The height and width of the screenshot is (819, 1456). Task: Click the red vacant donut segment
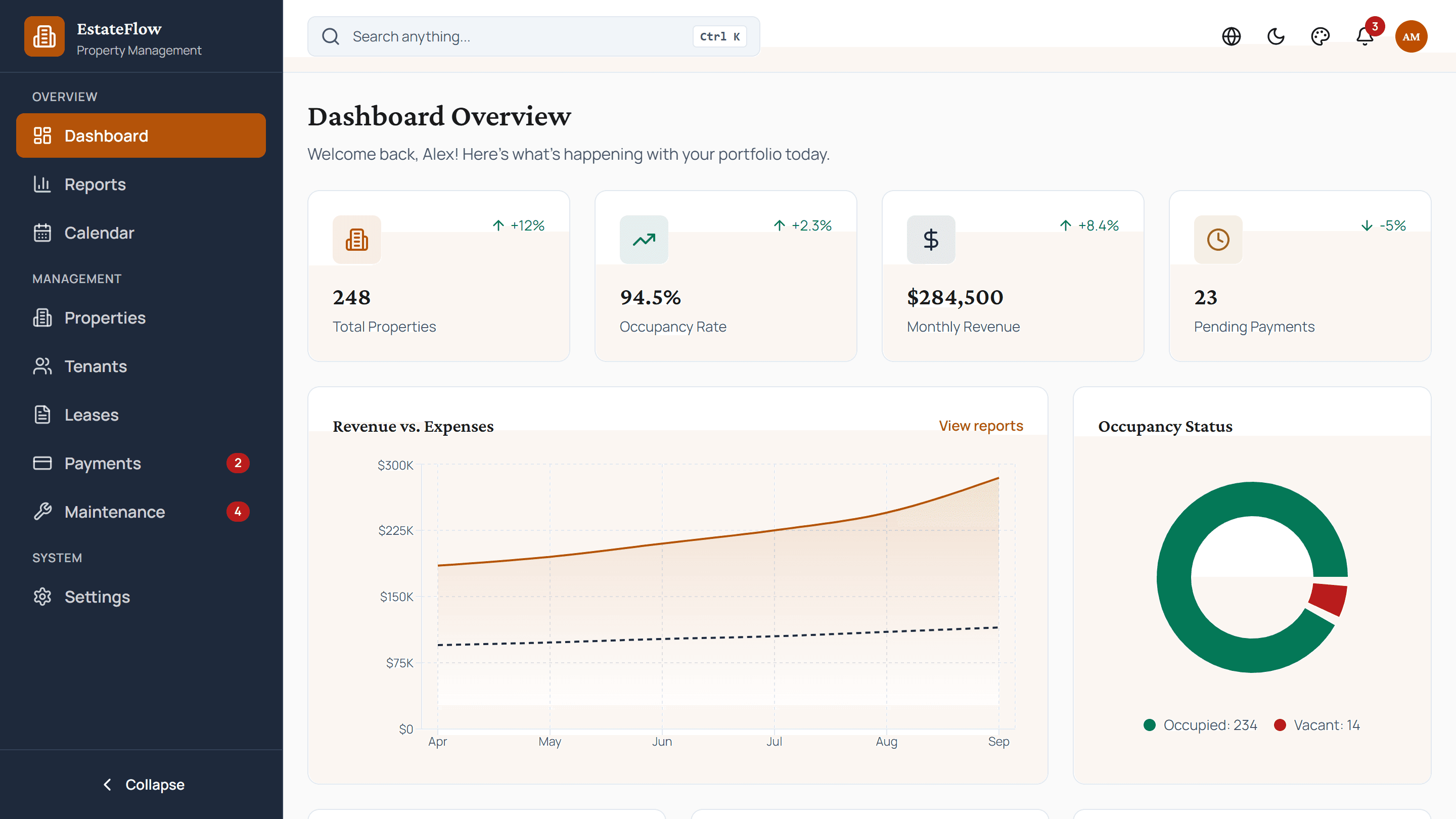[x=1328, y=599]
